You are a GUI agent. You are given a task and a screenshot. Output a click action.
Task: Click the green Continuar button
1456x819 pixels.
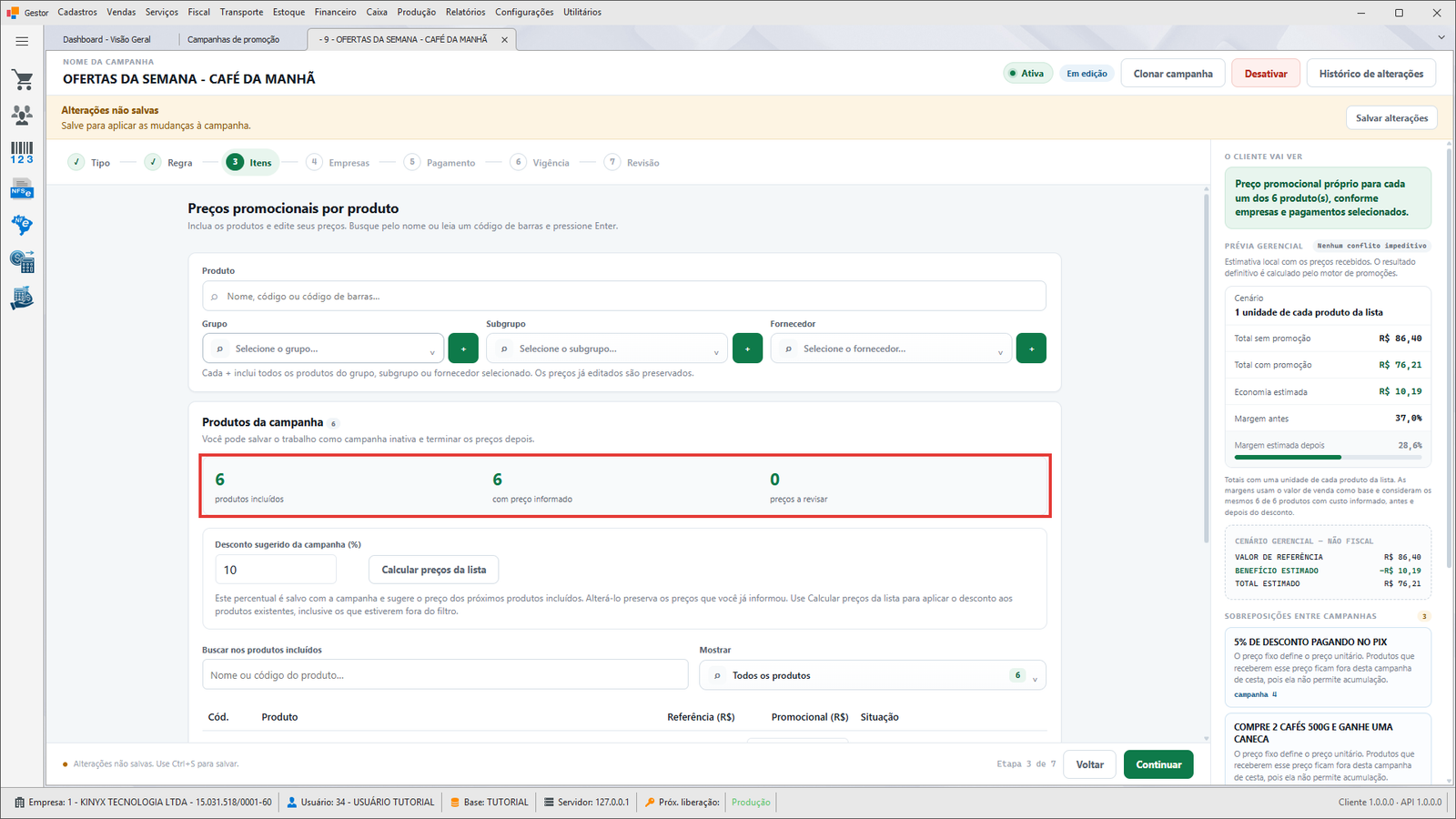tap(1158, 764)
